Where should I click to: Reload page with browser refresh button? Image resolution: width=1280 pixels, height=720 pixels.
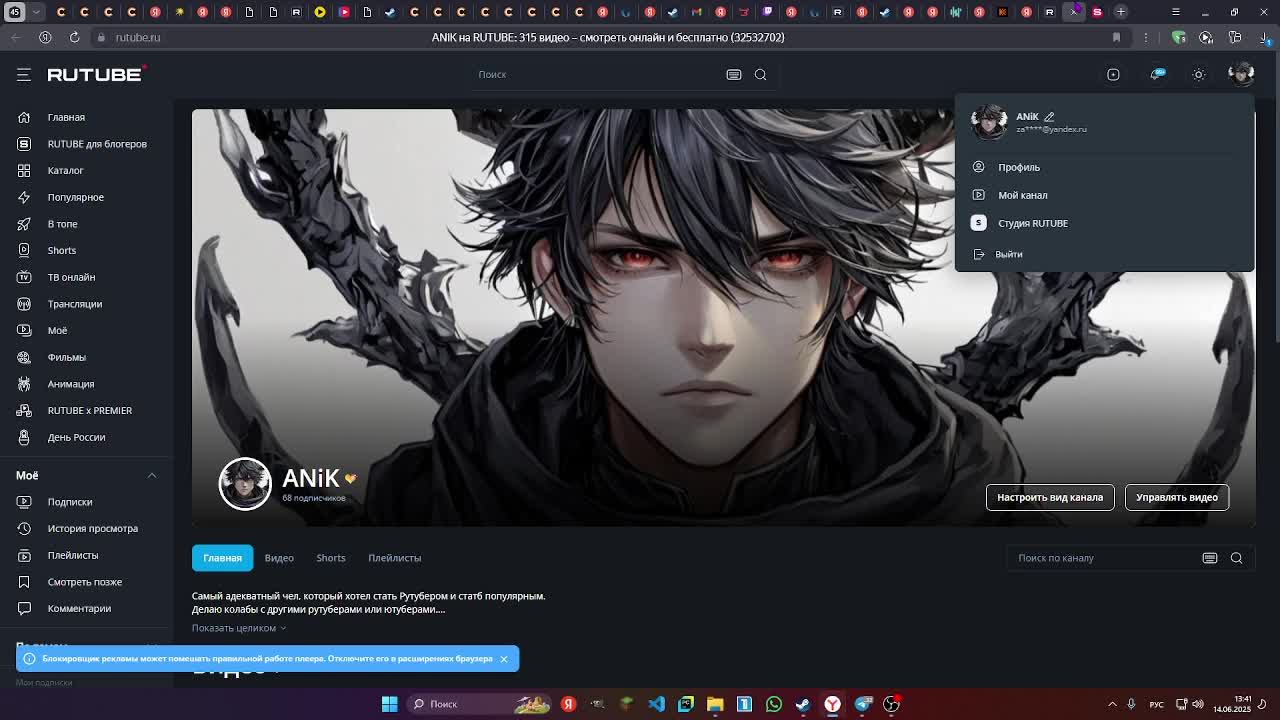74,37
